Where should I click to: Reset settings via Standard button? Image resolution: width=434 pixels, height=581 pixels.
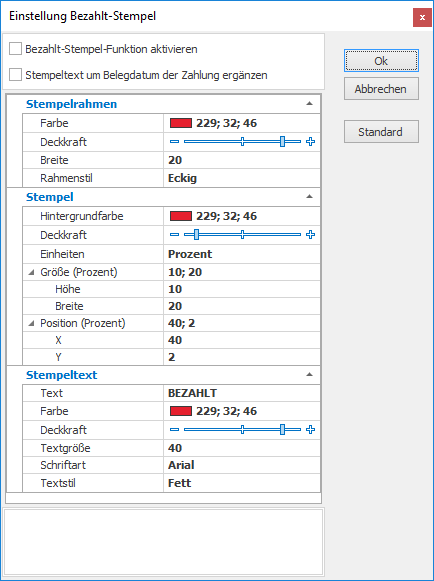pyautogui.click(x=381, y=132)
